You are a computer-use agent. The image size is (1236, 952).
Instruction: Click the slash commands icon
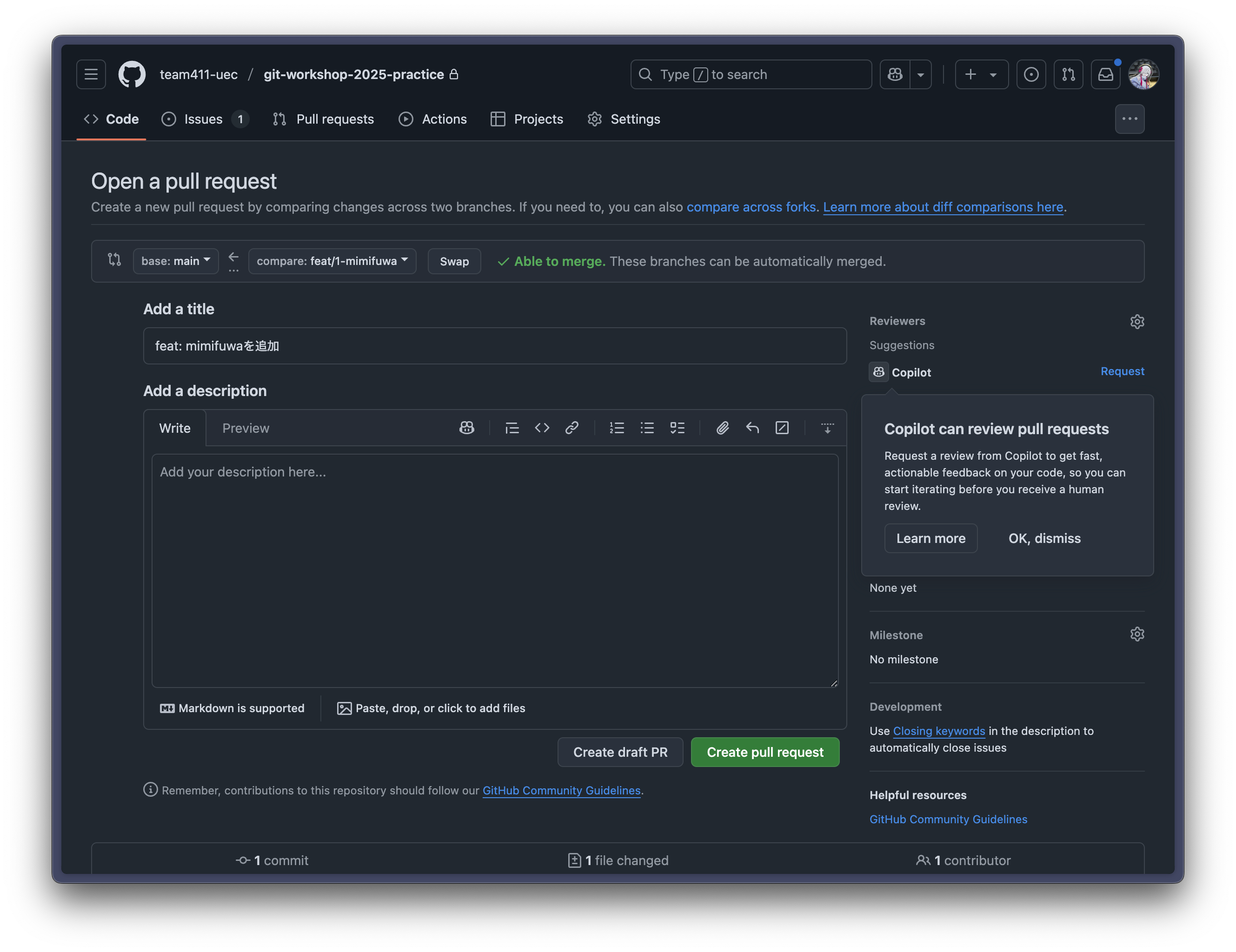click(782, 428)
